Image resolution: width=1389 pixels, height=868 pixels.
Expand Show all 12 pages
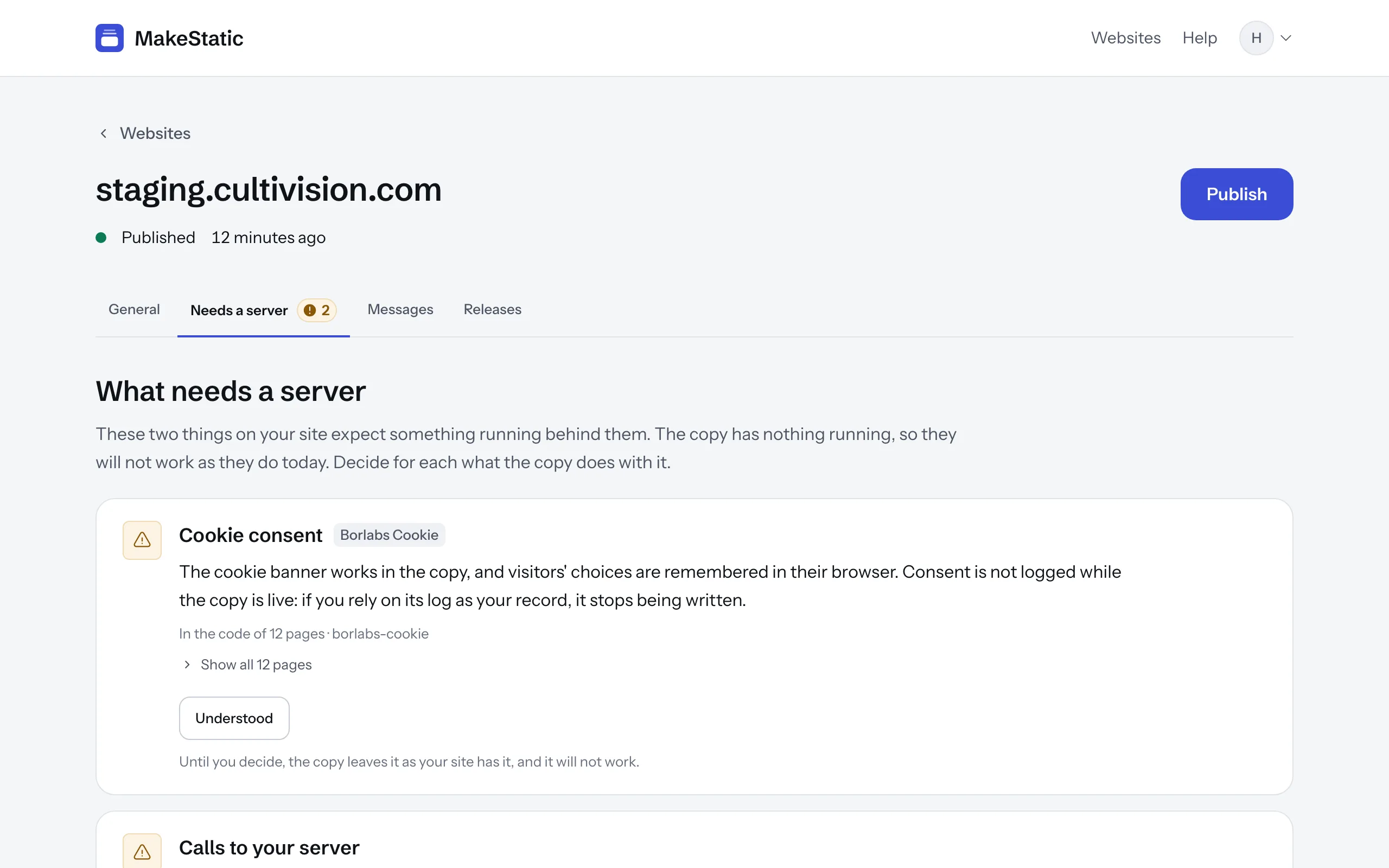pyautogui.click(x=247, y=664)
